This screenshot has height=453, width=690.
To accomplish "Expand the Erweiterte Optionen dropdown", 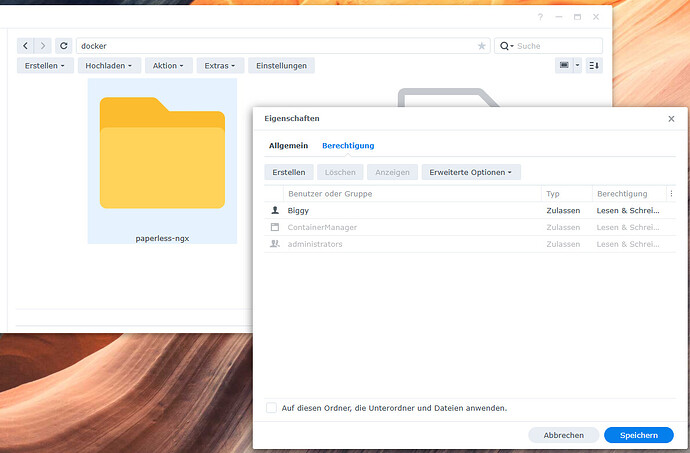I will click(x=470, y=172).
